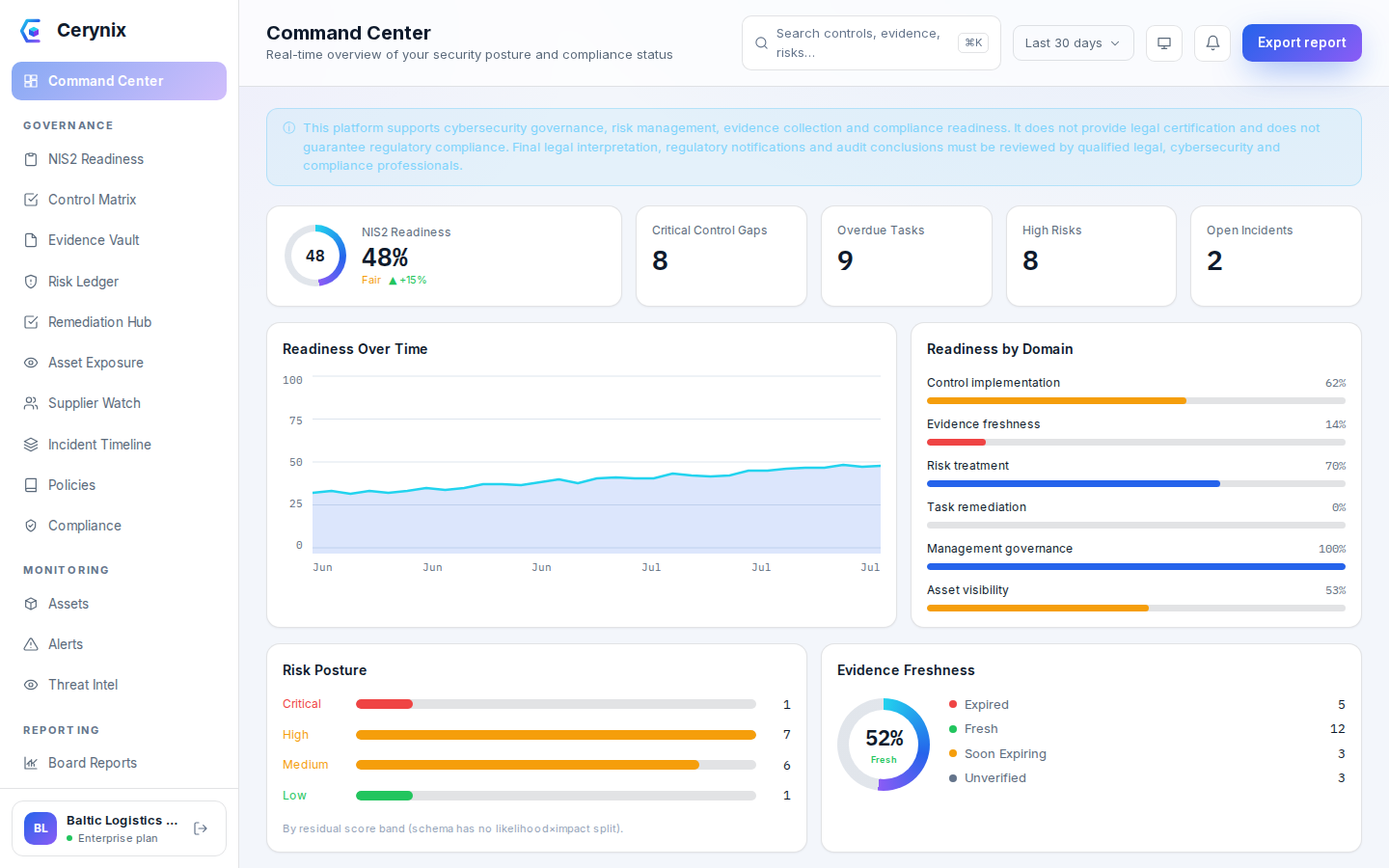Click the Cerynix logo icon
The image size is (1389, 868).
click(31, 31)
